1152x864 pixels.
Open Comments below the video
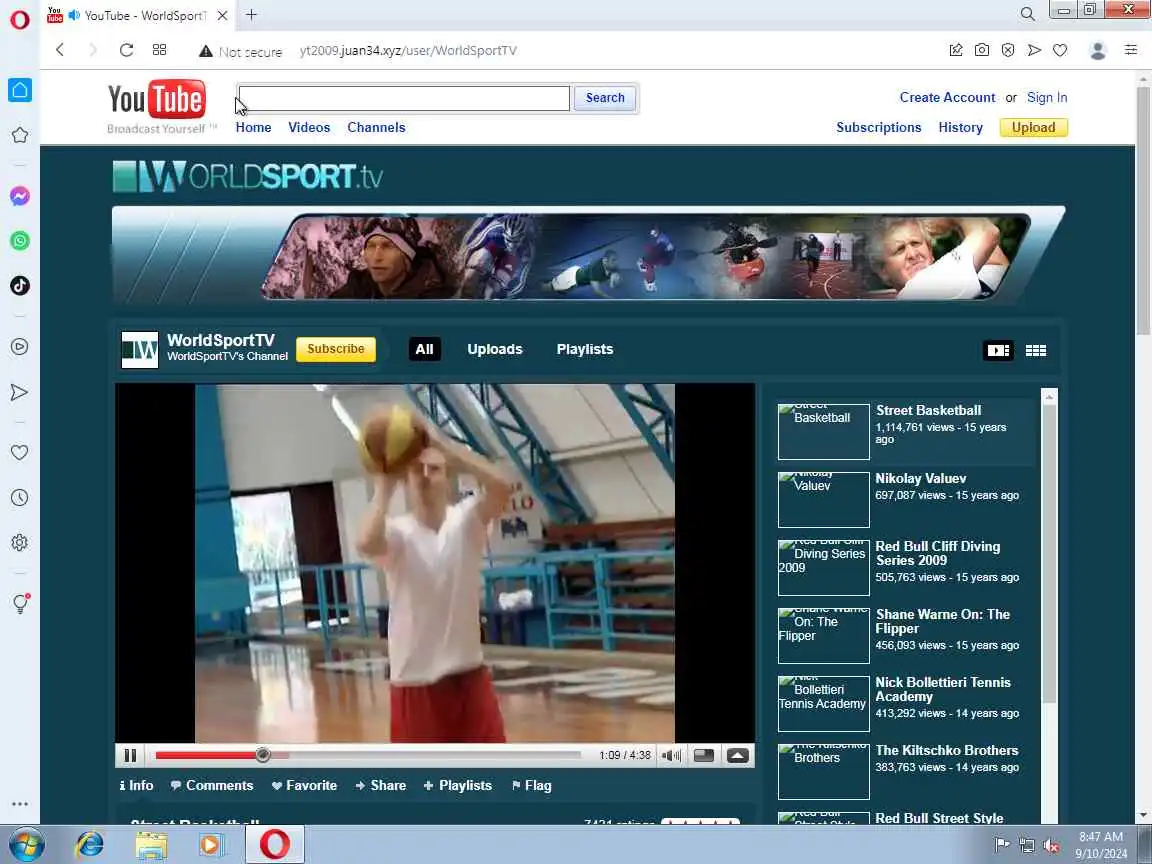[212, 785]
